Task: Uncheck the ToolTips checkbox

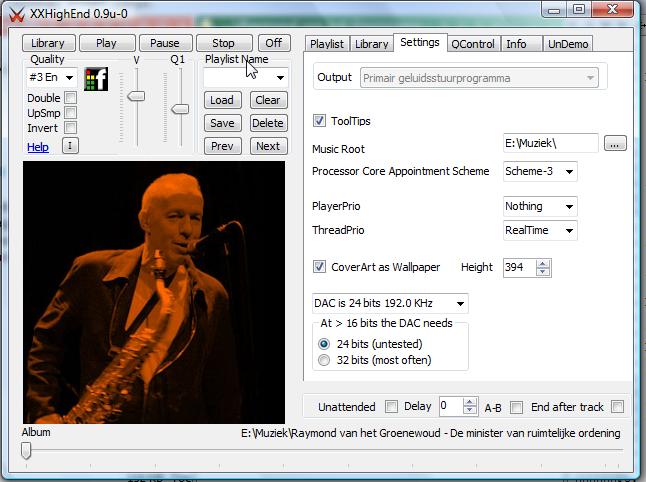Action: click(319, 121)
